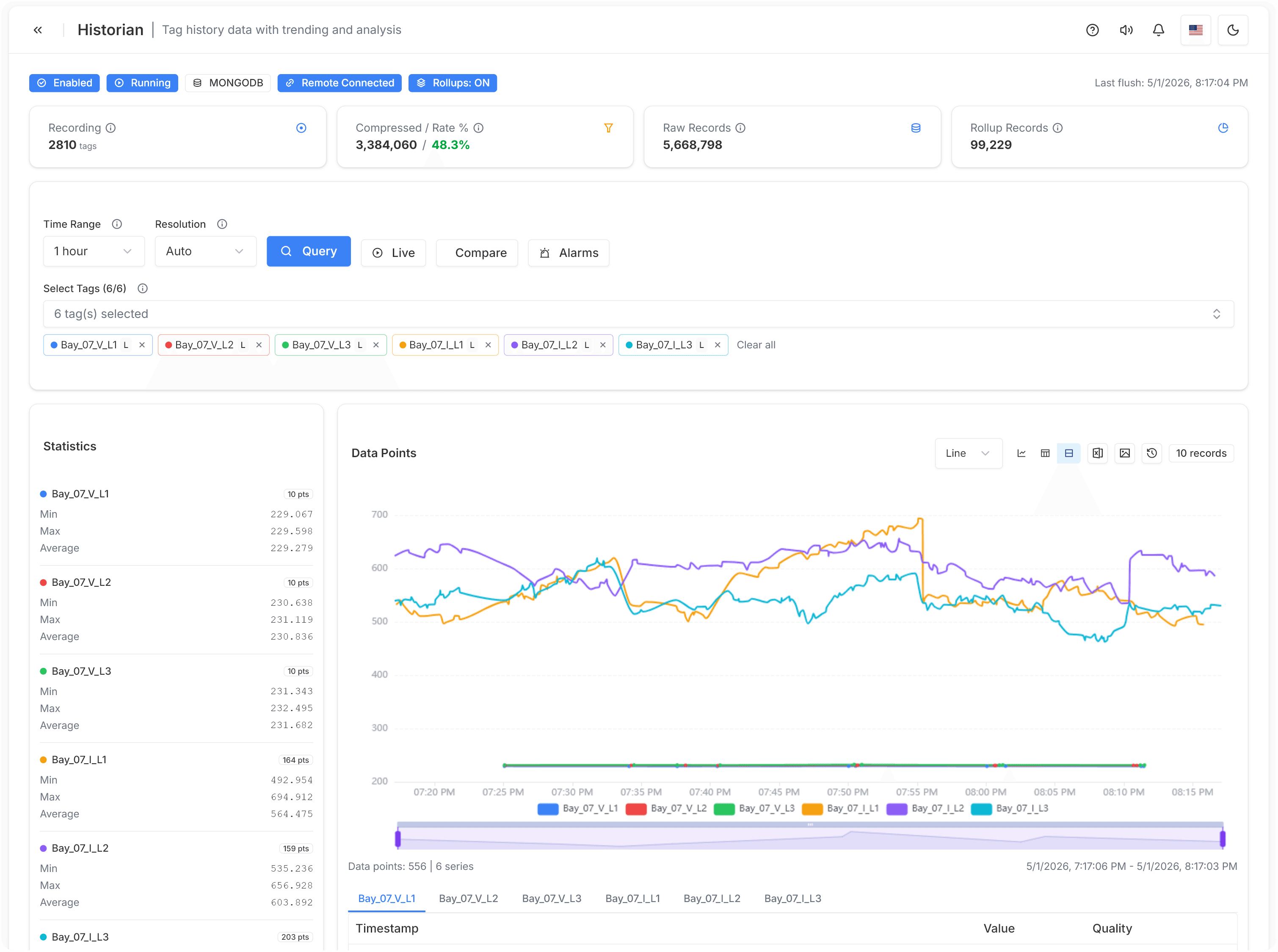Toggle Bay_07_I_L1 series in chart legend
The image size is (1278, 952).
click(840, 809)
